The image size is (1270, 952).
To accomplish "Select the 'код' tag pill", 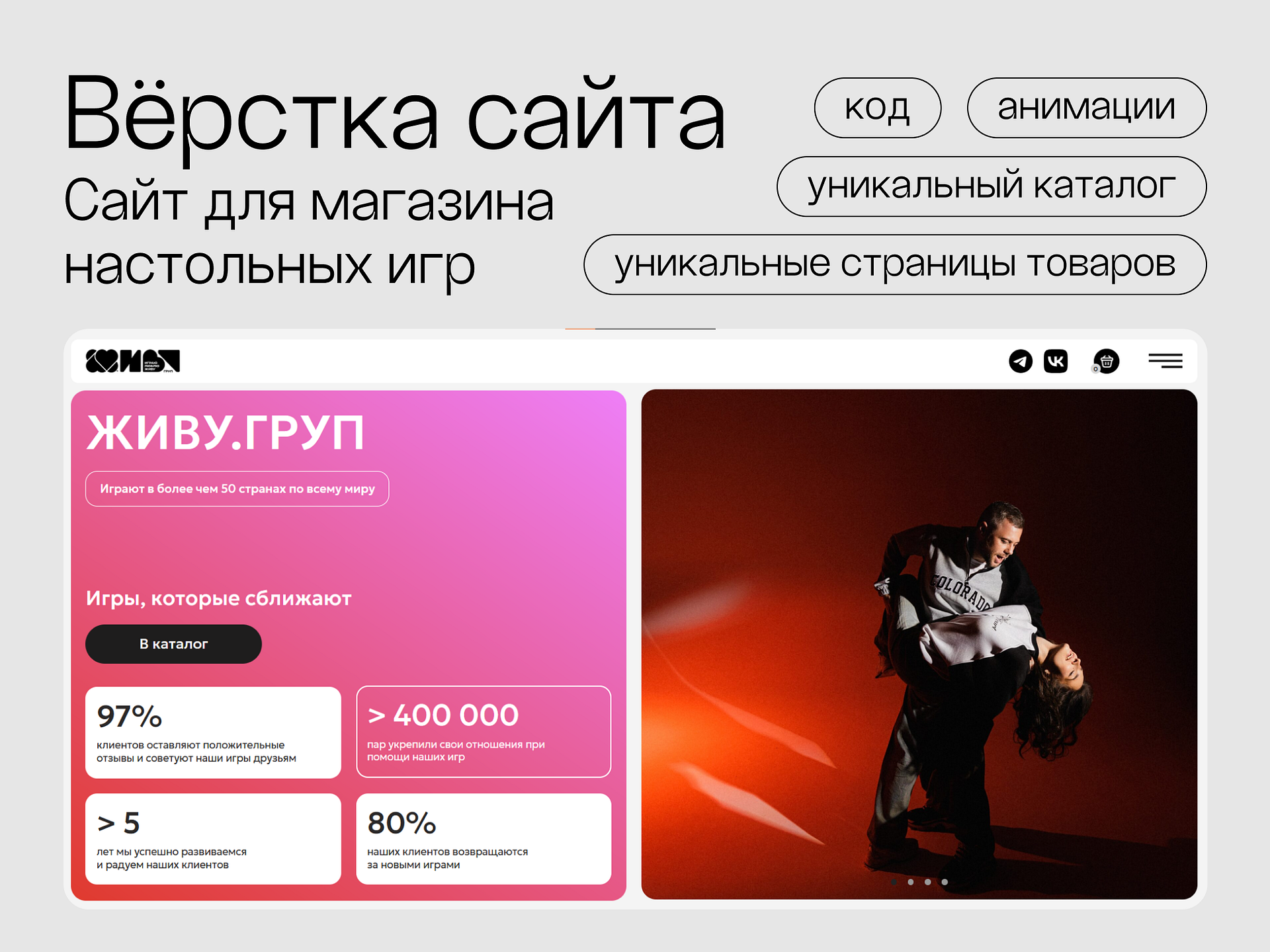I will click(x=878, y=108).
